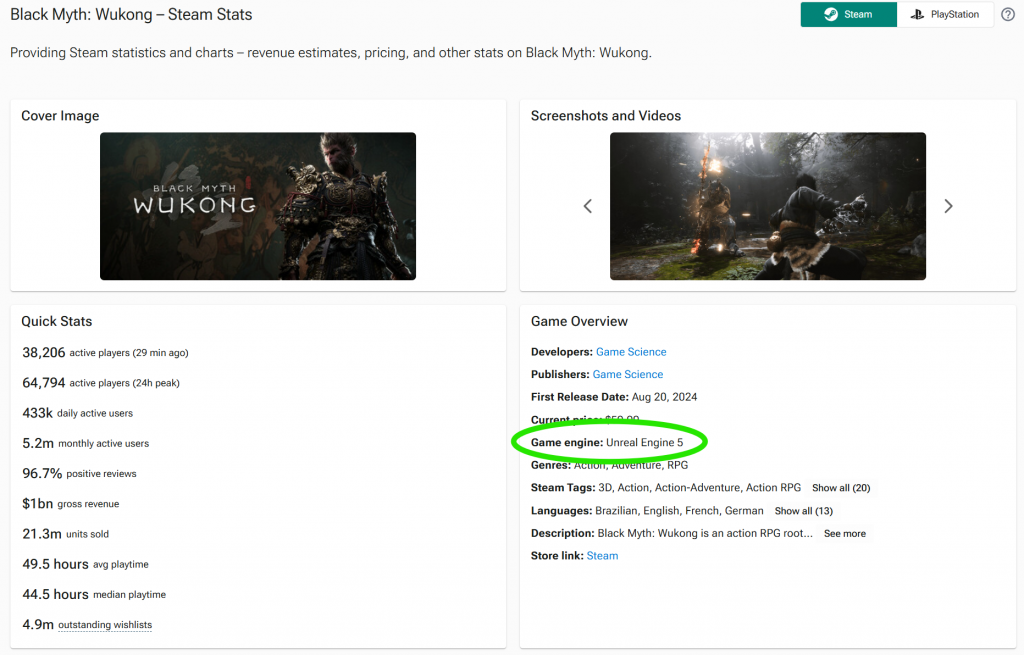Screen dimensions: 1024x655
Task: Click the 38,206 active players stat
Action: pyautogui.click(x=105, y=353)
